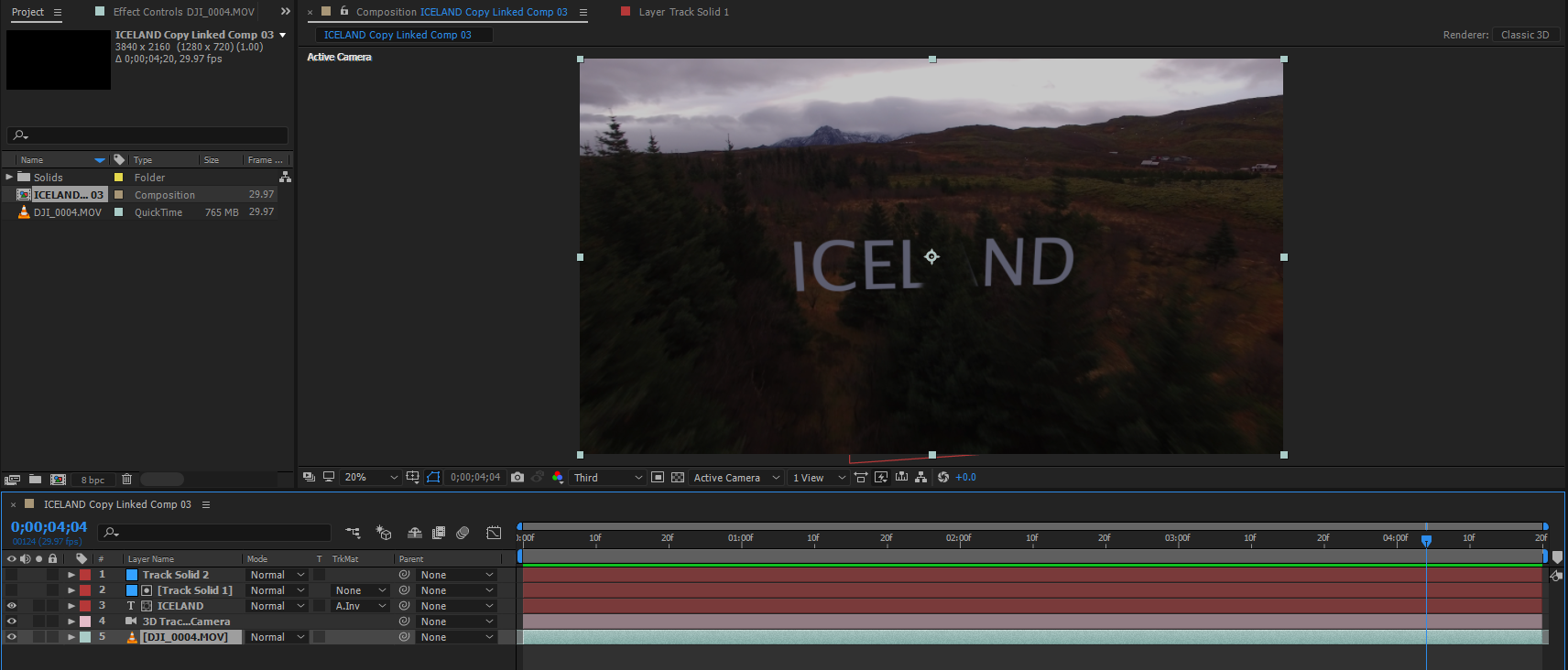Show the Track Solid 2 layer
The image size is (1568, 670).
point(12,575)
